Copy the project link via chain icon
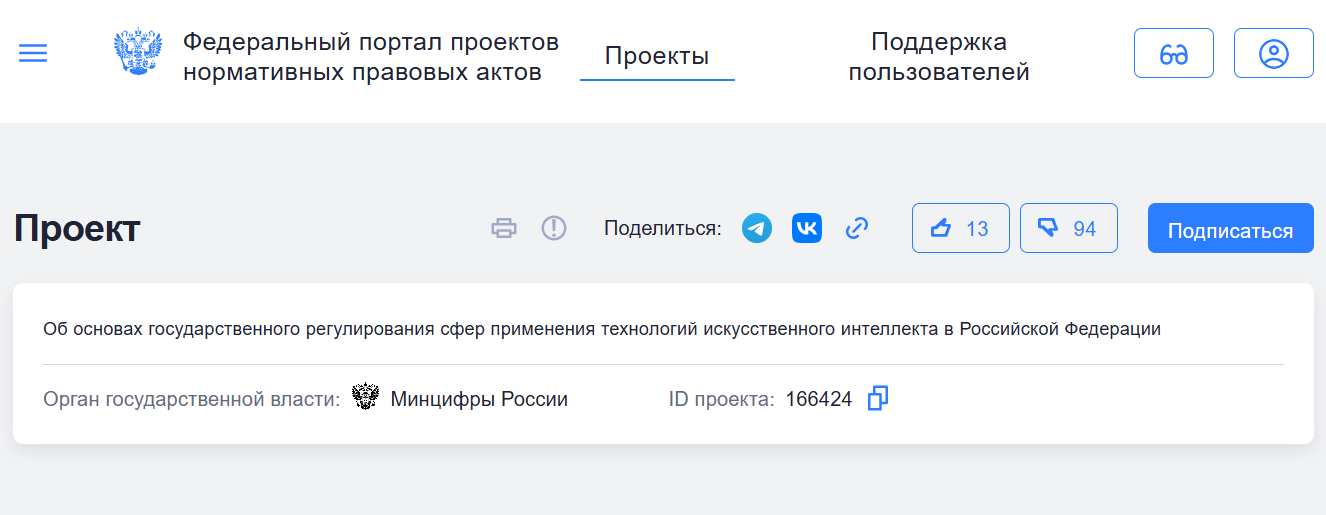 point(856,229)
